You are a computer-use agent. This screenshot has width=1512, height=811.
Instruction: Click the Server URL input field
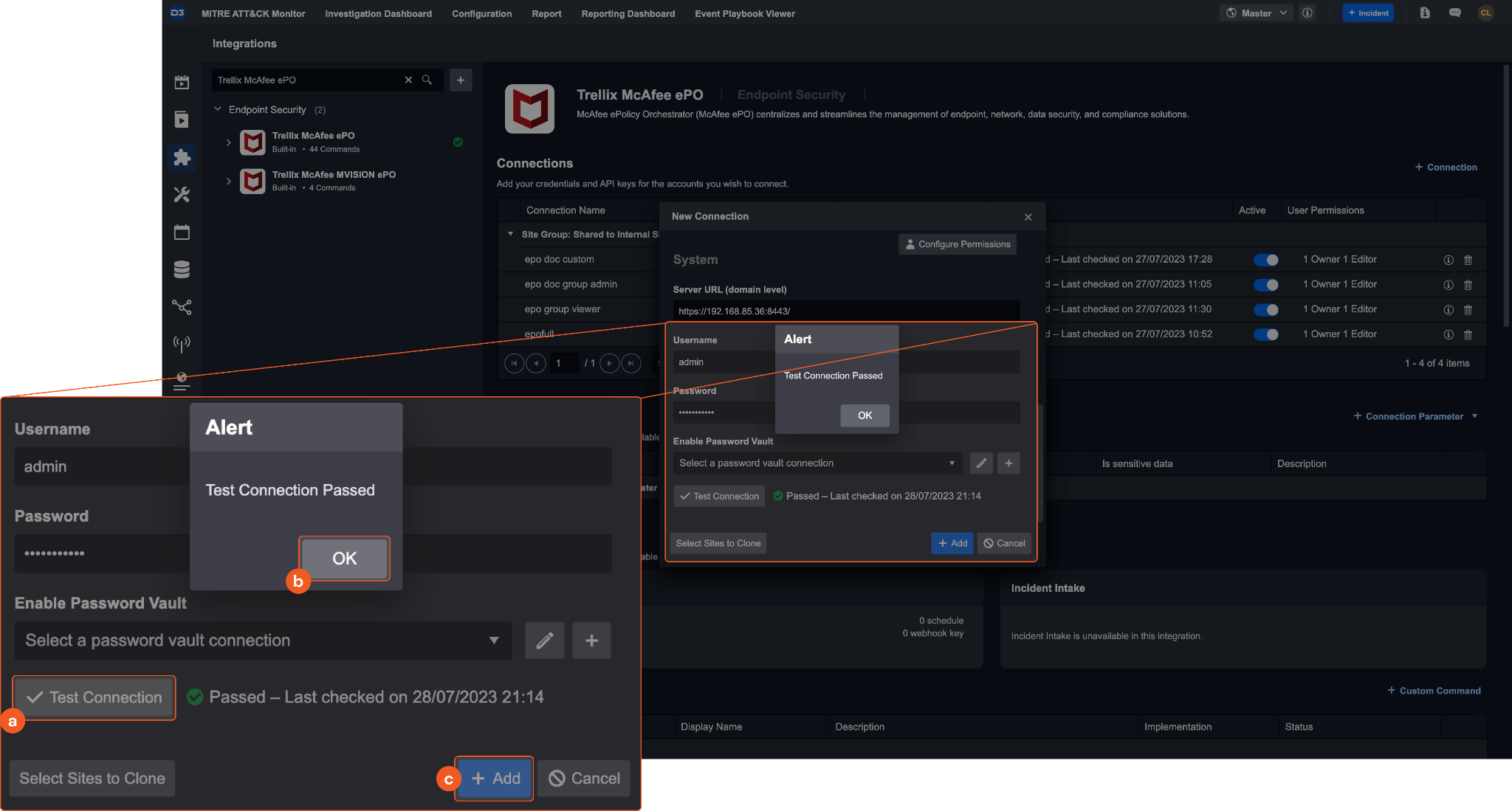point(845,311)
